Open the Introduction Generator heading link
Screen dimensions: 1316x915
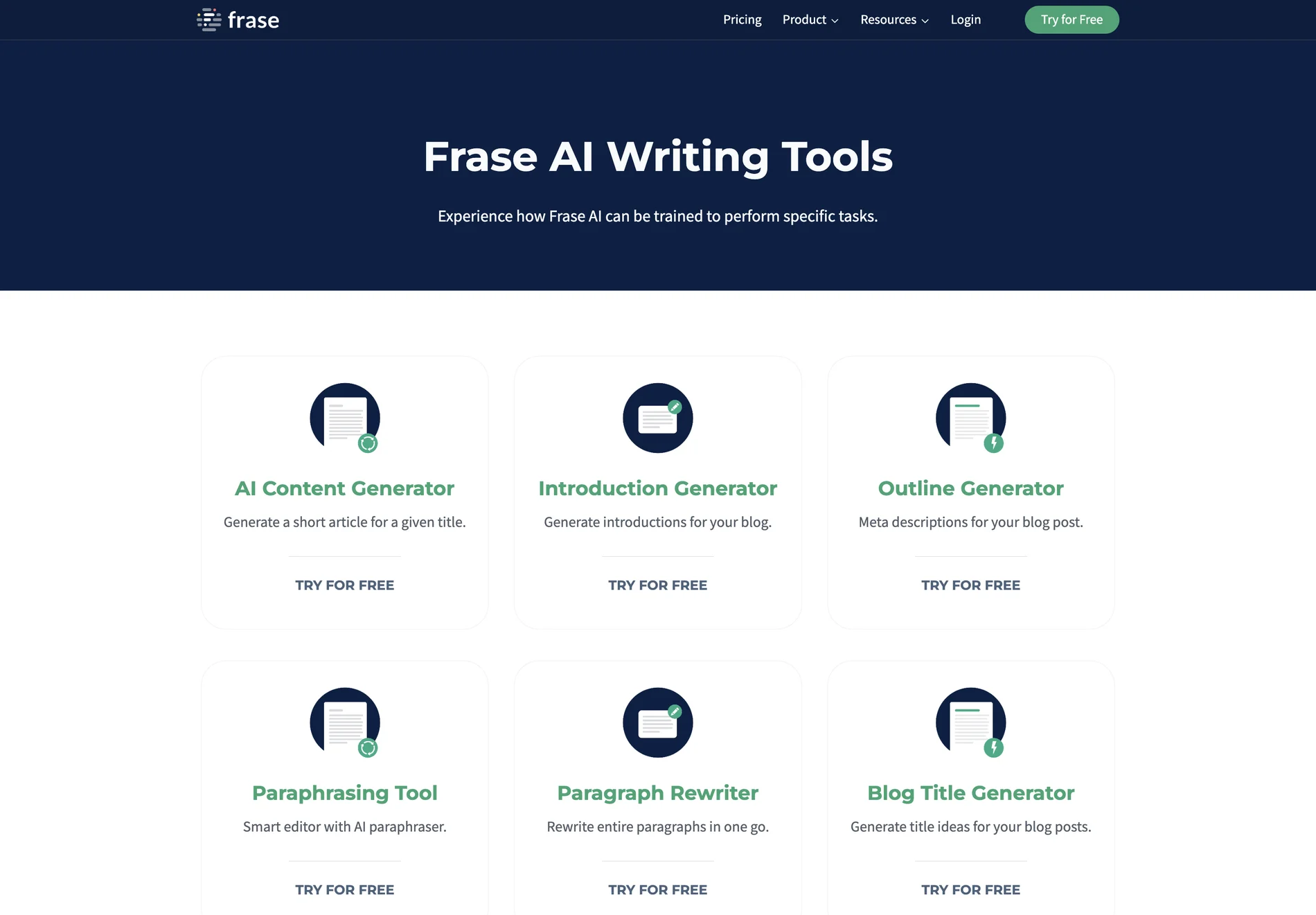point(658,488)
